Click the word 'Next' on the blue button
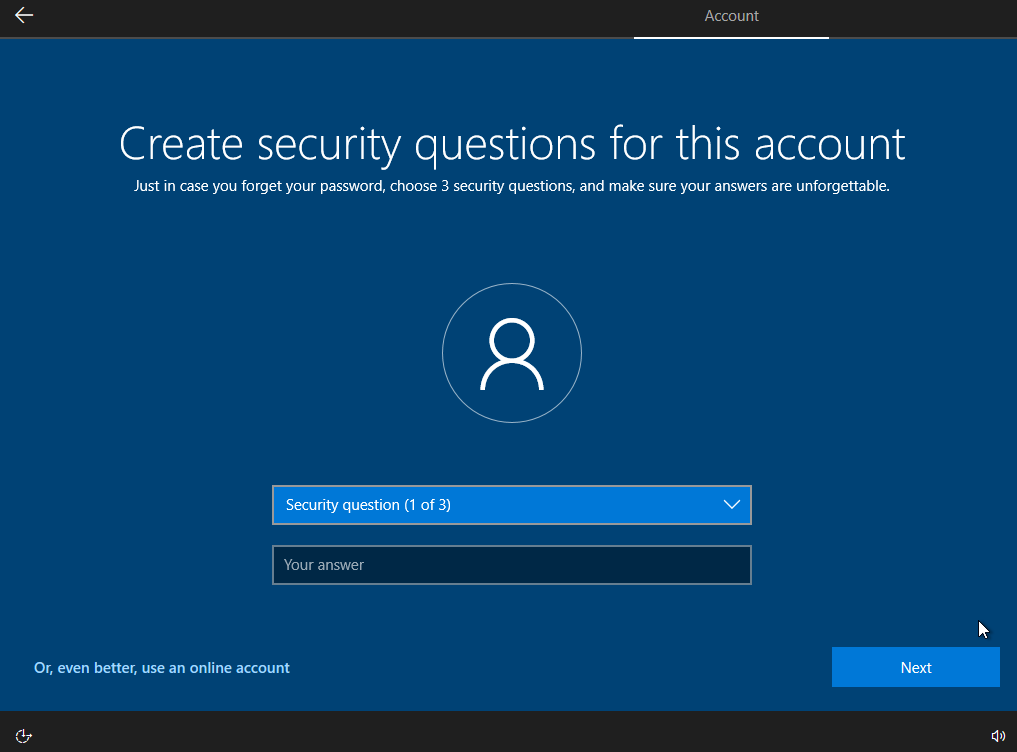Screen dimensions: 1017x752 point(915,668)
